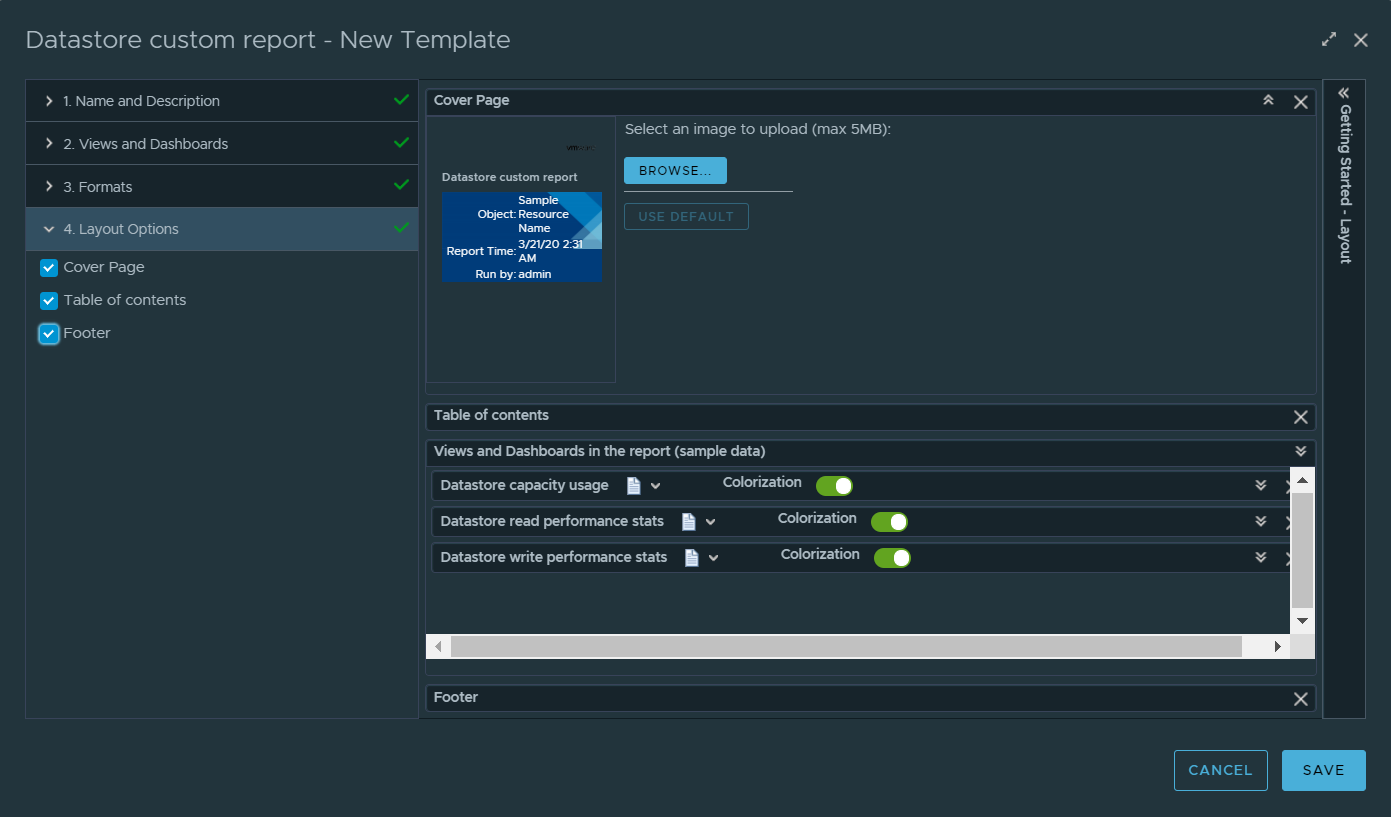
Task: Remove Datastore capacity usage view with its X icon
Action: [1288, 485]
